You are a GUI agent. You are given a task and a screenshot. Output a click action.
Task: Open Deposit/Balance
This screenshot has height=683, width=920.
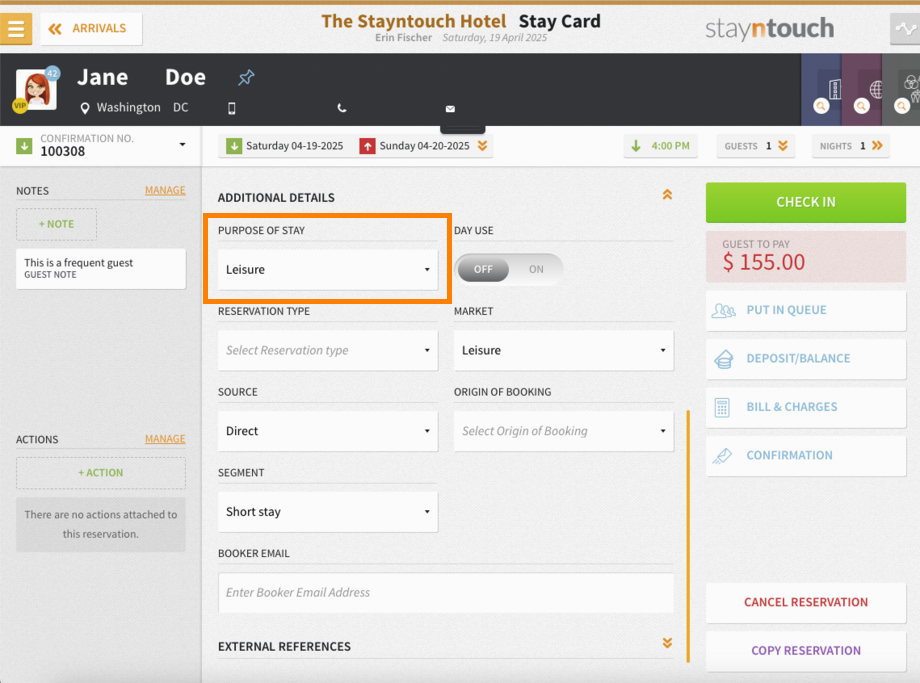click(x=806, y=359)
